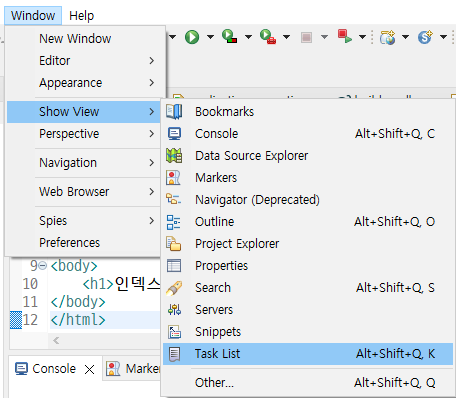Click the Properties table icon

(x=174, y=266)
